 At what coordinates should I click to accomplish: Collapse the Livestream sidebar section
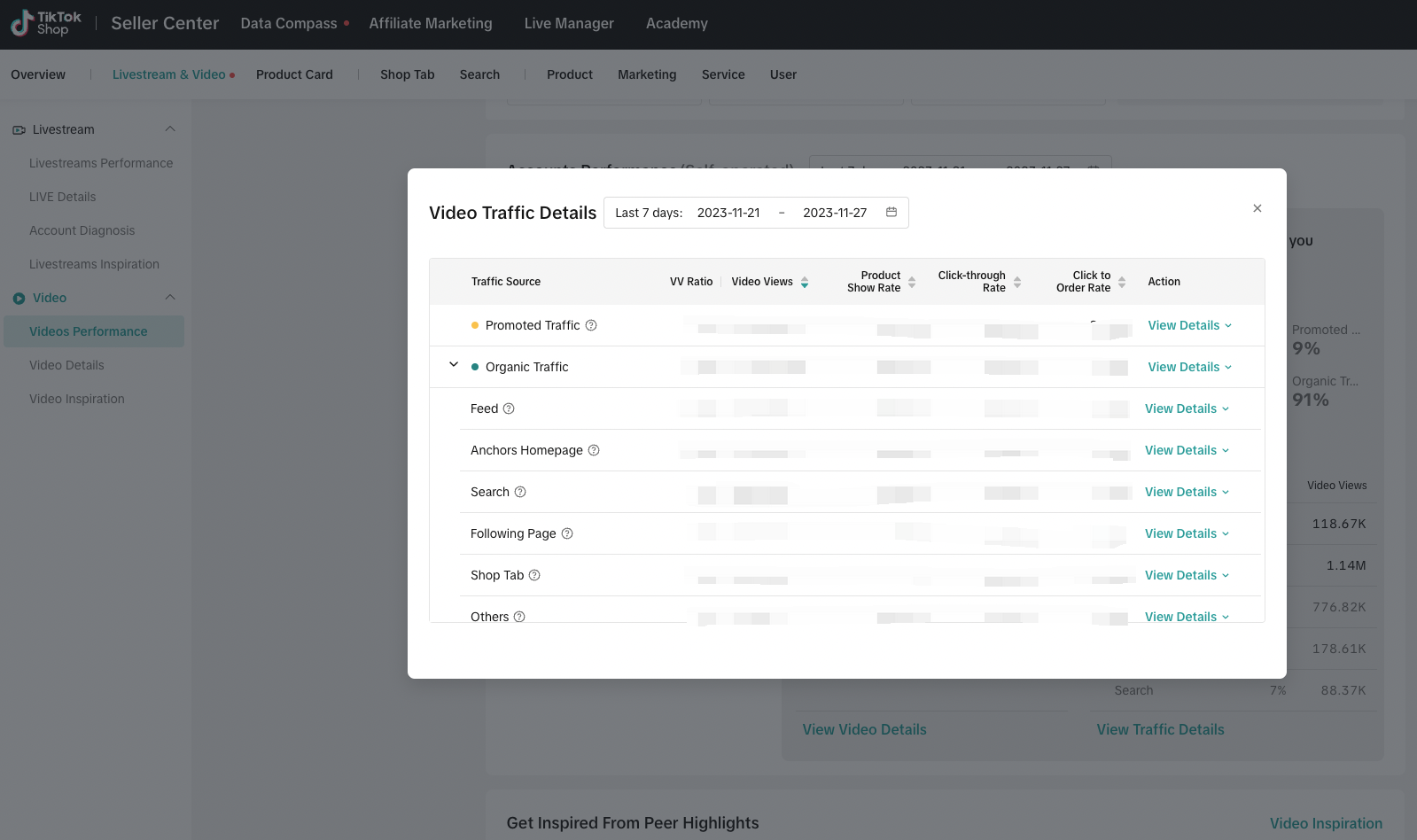pos(170,129)
